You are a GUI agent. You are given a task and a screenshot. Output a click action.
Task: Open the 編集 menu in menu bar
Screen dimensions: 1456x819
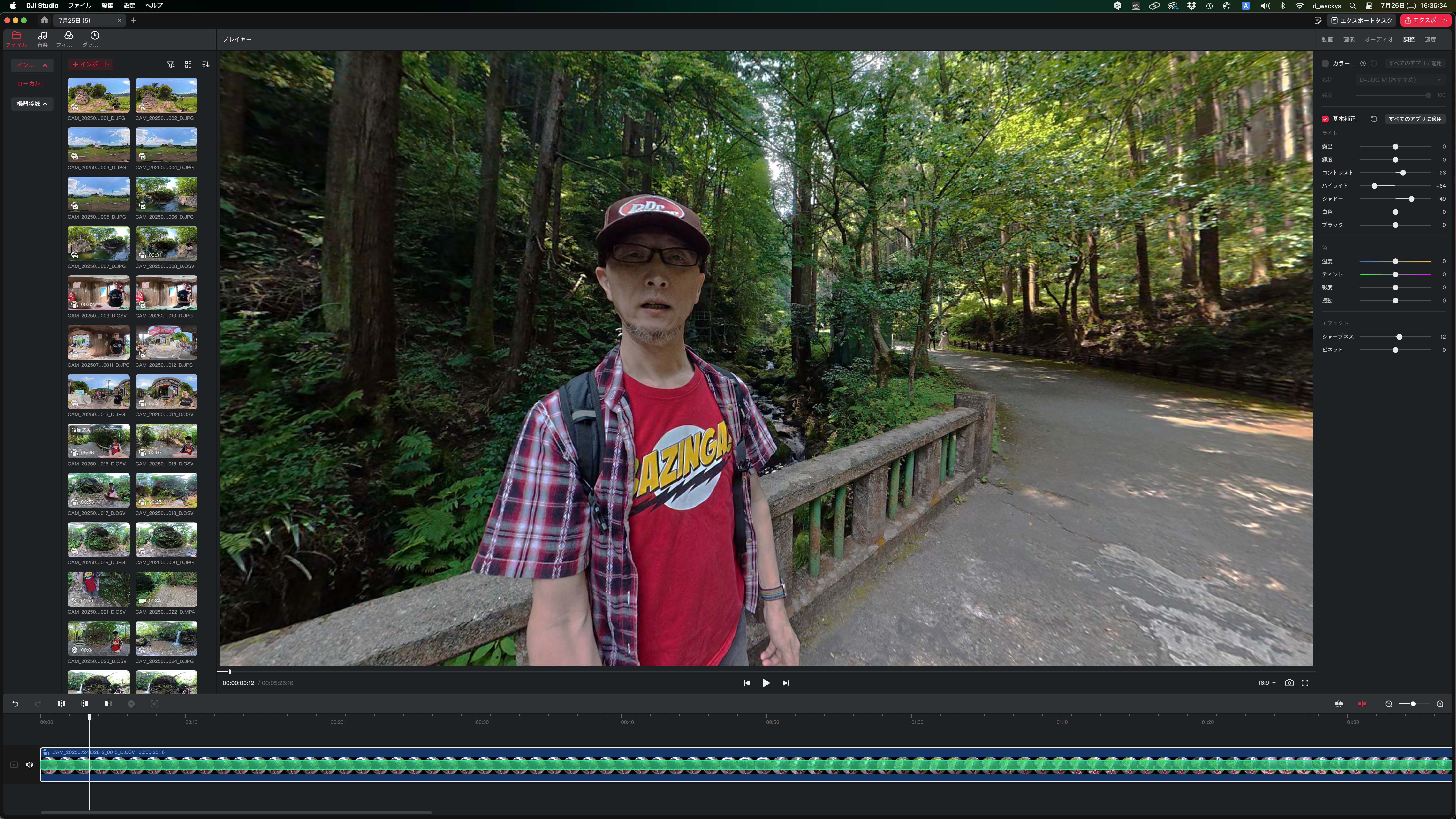(107, 6)
